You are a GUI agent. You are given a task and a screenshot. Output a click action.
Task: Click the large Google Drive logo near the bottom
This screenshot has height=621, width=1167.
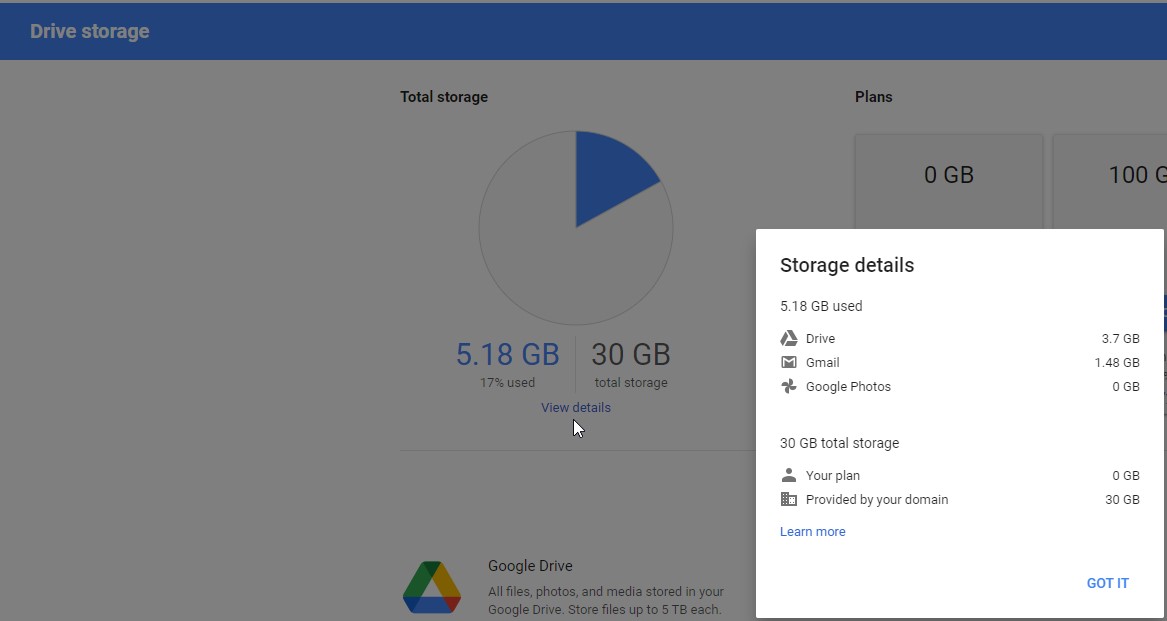tap(432, 587)
